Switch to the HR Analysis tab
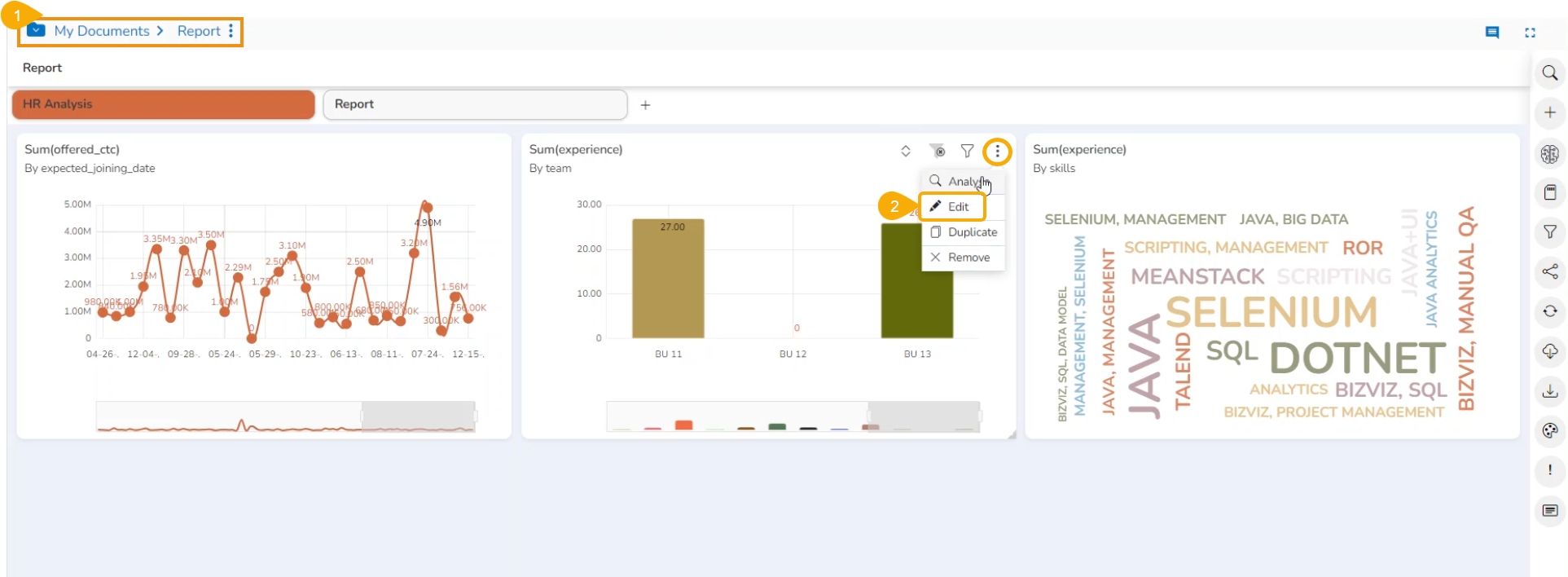Viewport: 1568px width, 577px height. 163,104
